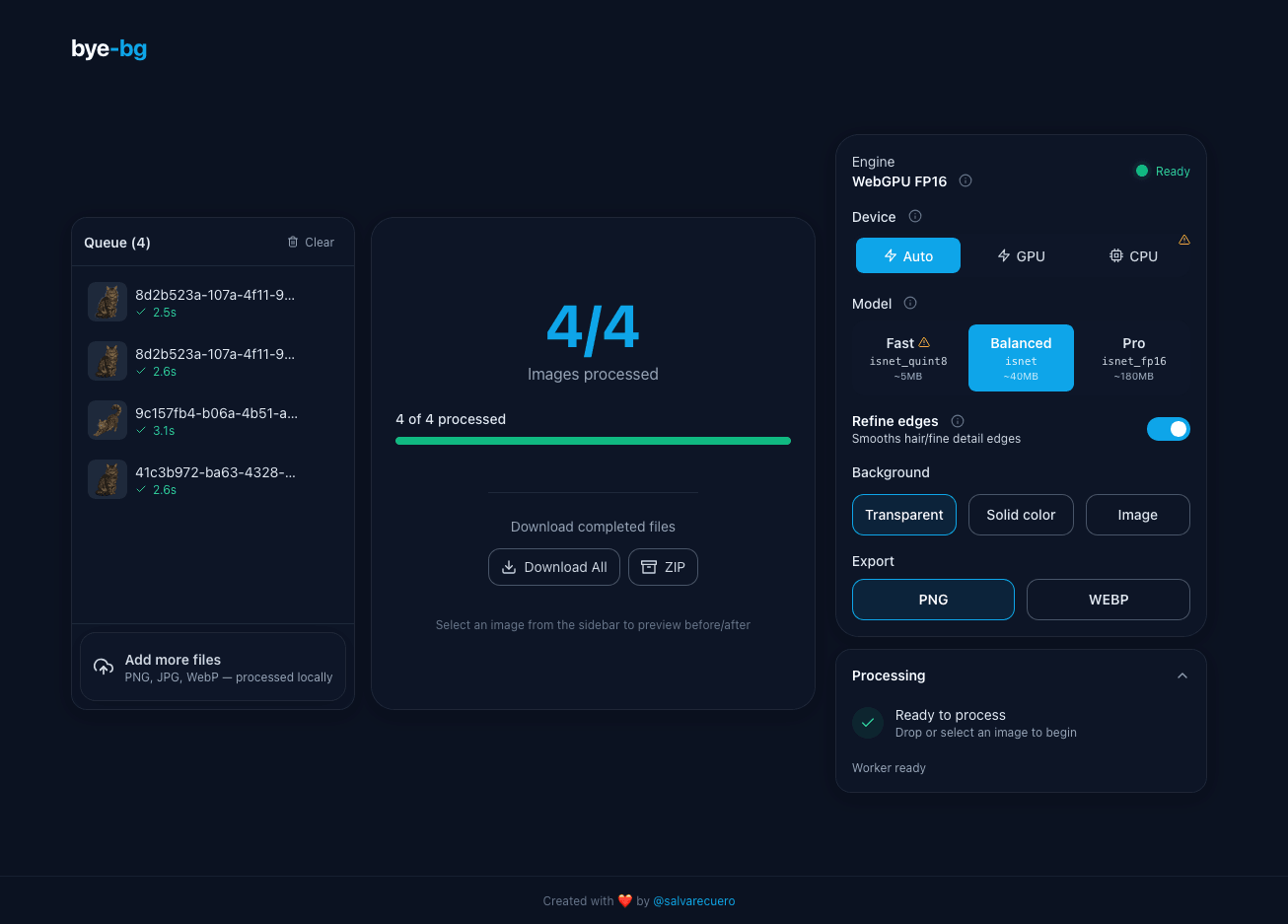Open the @salvarecuero link in the footer

coord(694,901)
